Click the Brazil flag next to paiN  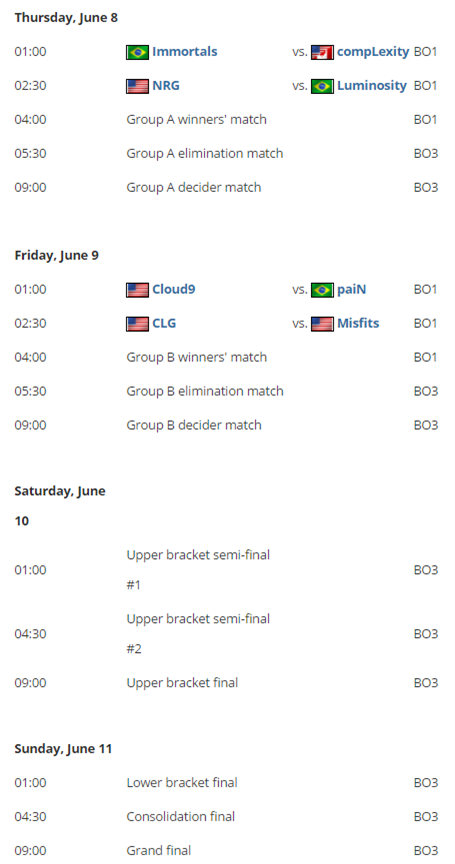[322, 290]
